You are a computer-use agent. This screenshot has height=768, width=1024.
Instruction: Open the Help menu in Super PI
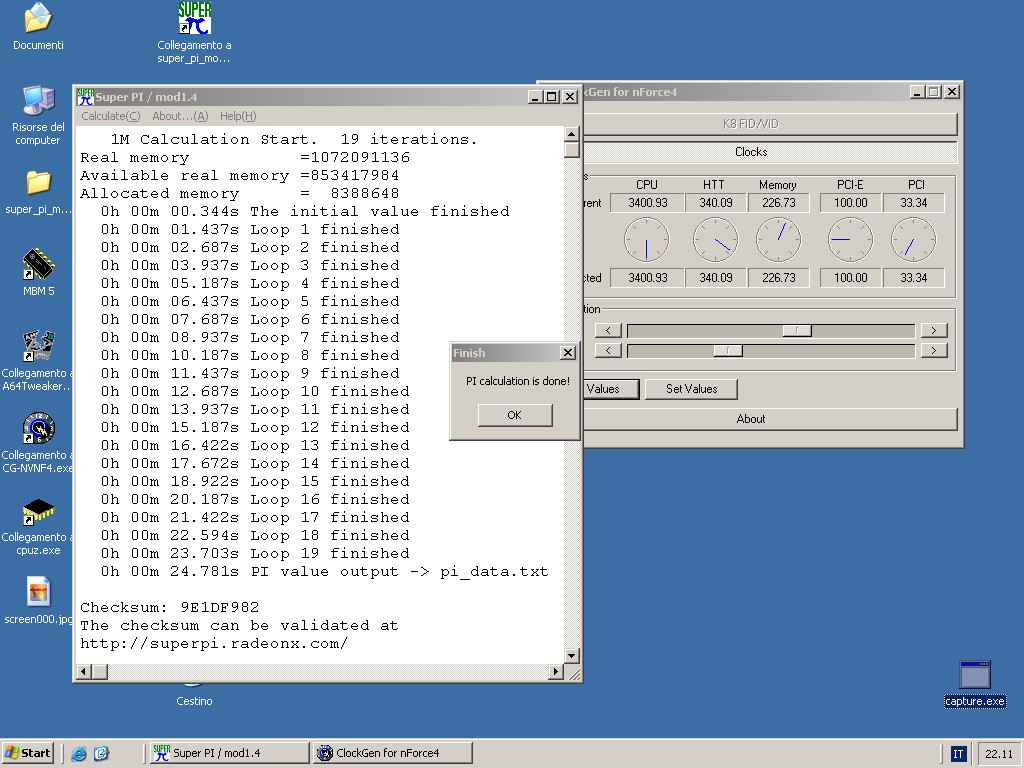tap(238, 116)
